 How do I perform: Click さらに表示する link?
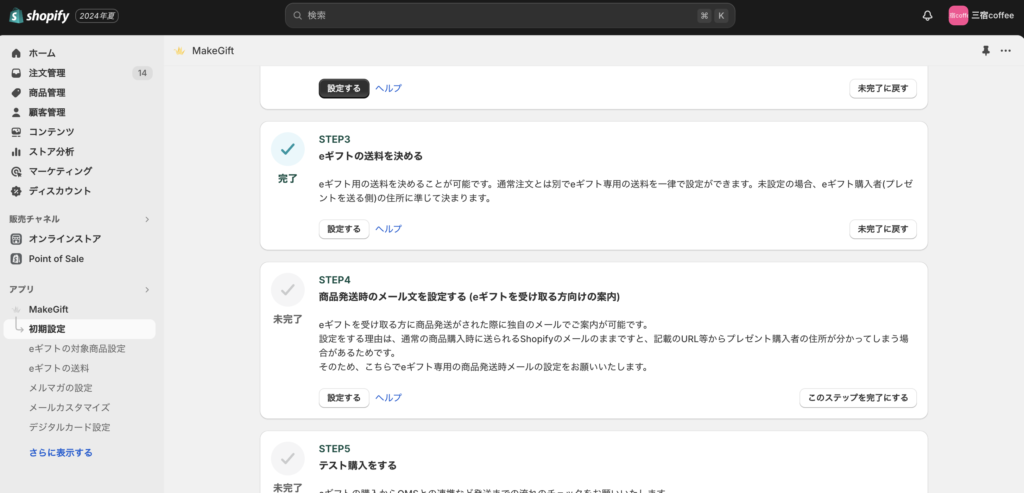(61, 453)
